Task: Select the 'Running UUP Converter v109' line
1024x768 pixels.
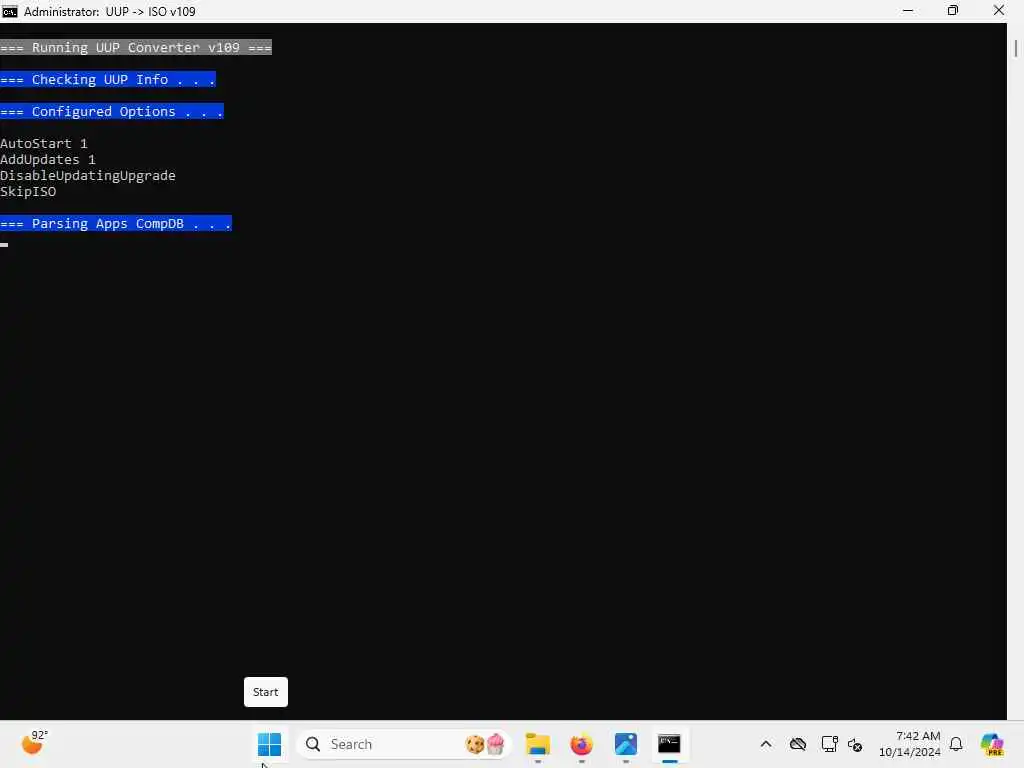Action: (x=136, y=47)
